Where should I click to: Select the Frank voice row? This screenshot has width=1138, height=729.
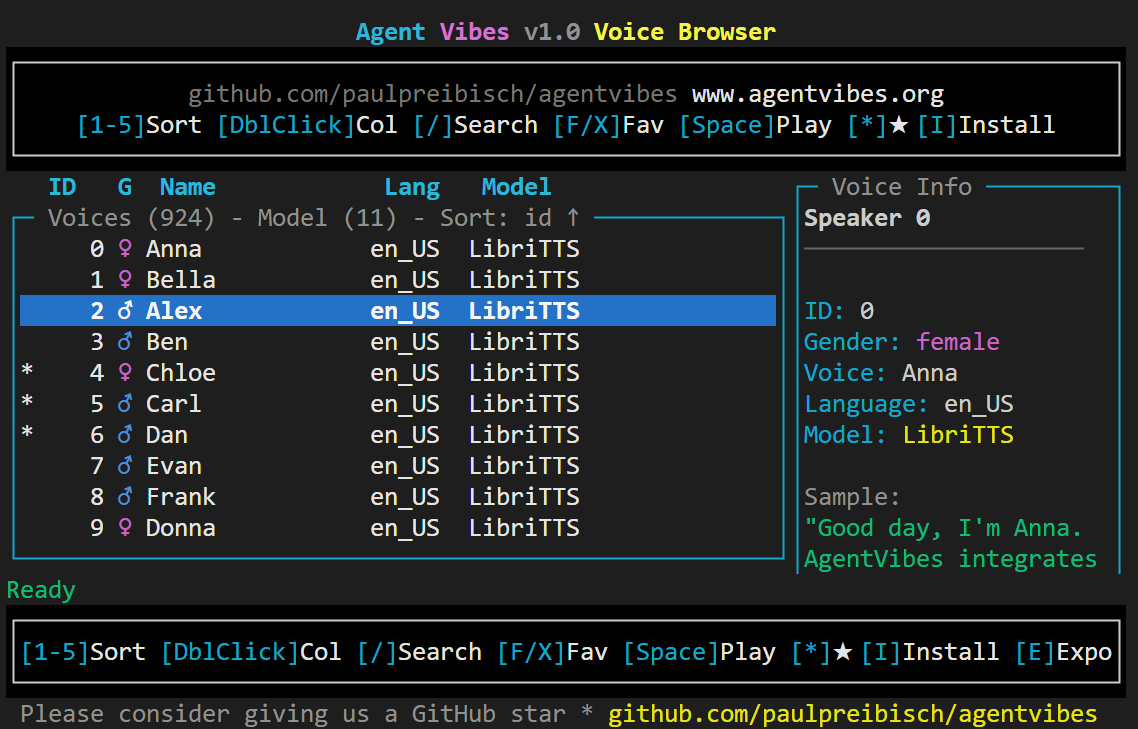(398, 497)
